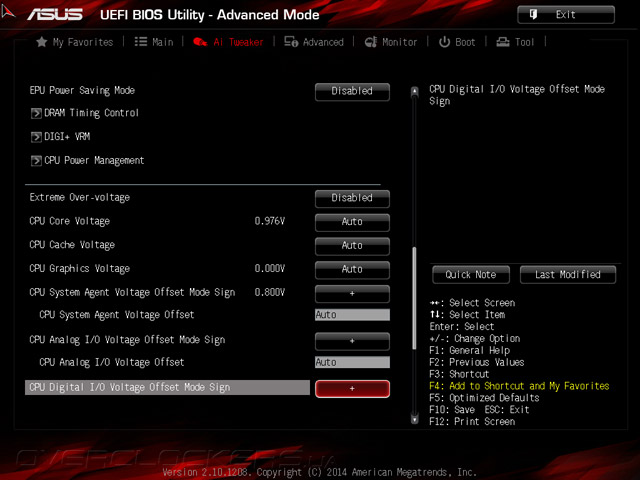
Task: Click F1: General Help hint
Action: click(470, 351)
